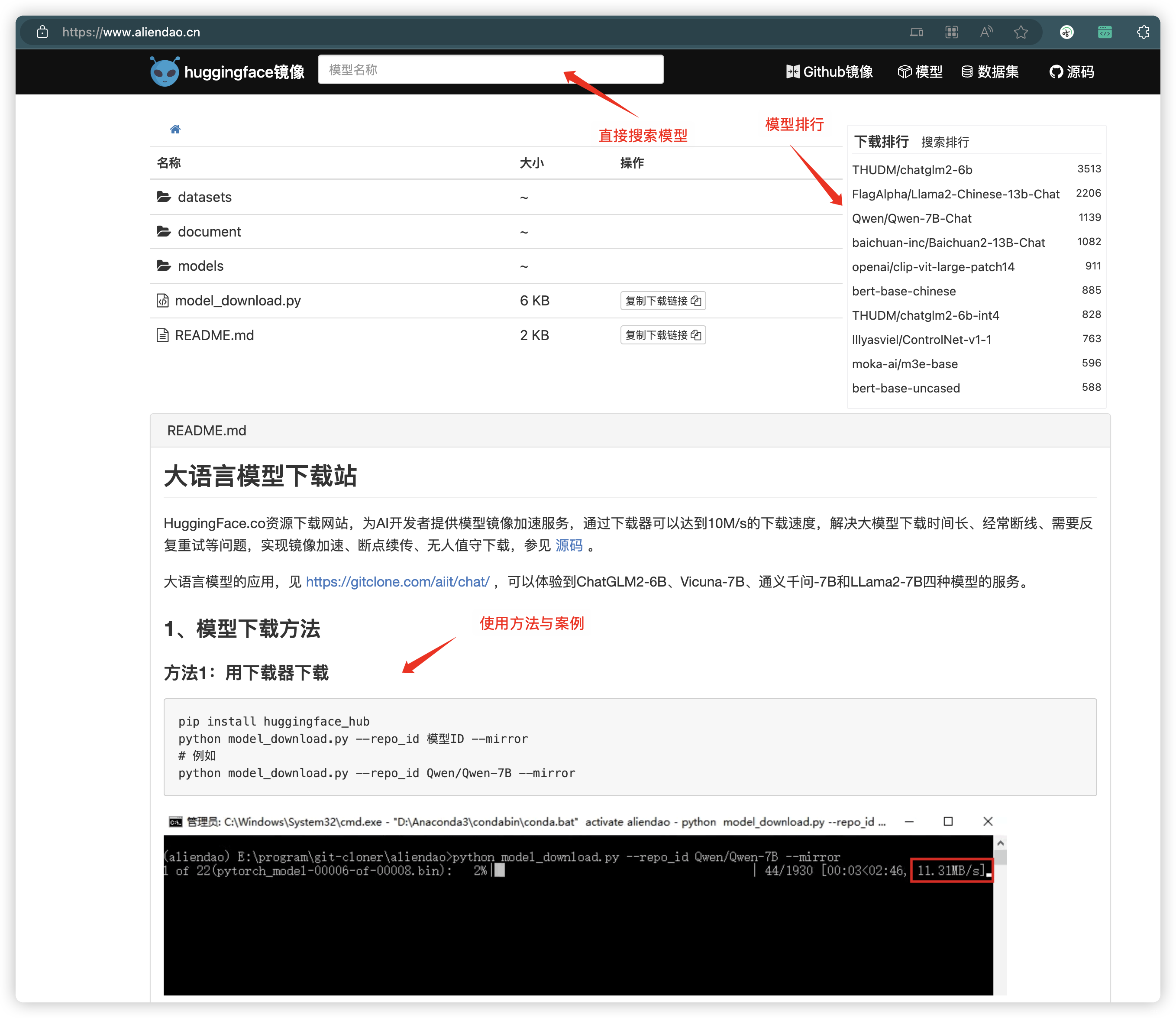Click the site lock icon beside the URL
1176x1018 pixels.
pos(42,32)
